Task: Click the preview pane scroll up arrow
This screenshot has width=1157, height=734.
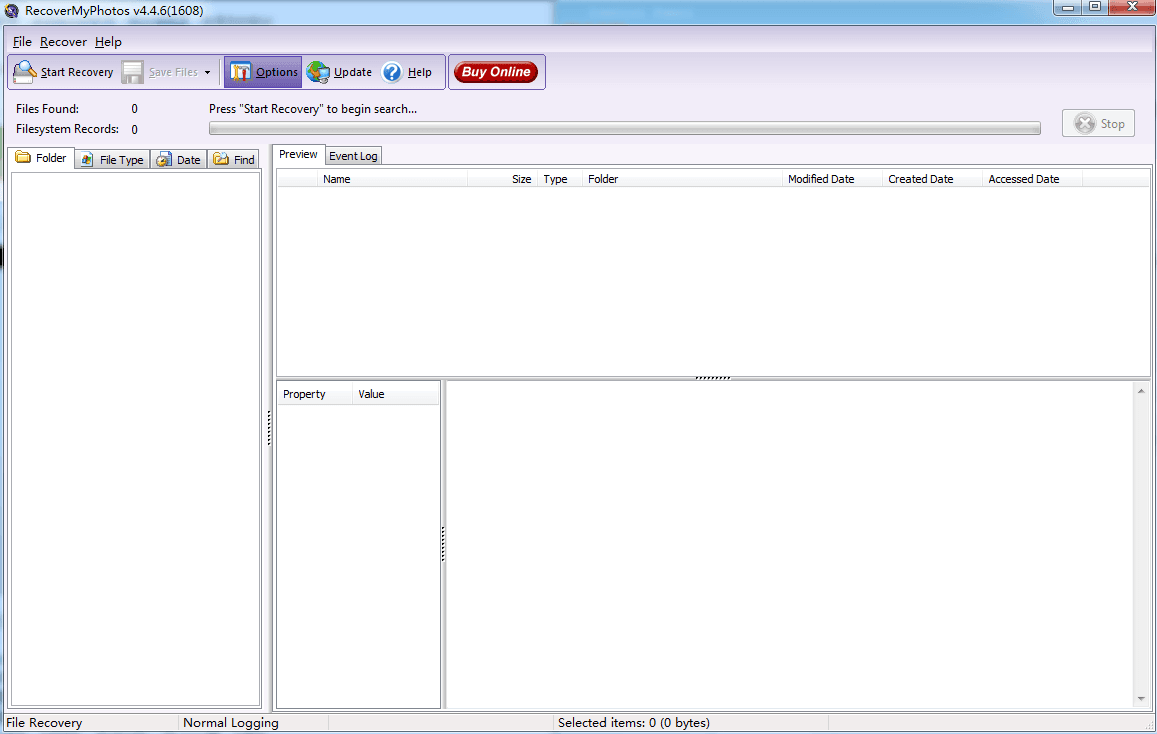Action: tap(1142, 391)
